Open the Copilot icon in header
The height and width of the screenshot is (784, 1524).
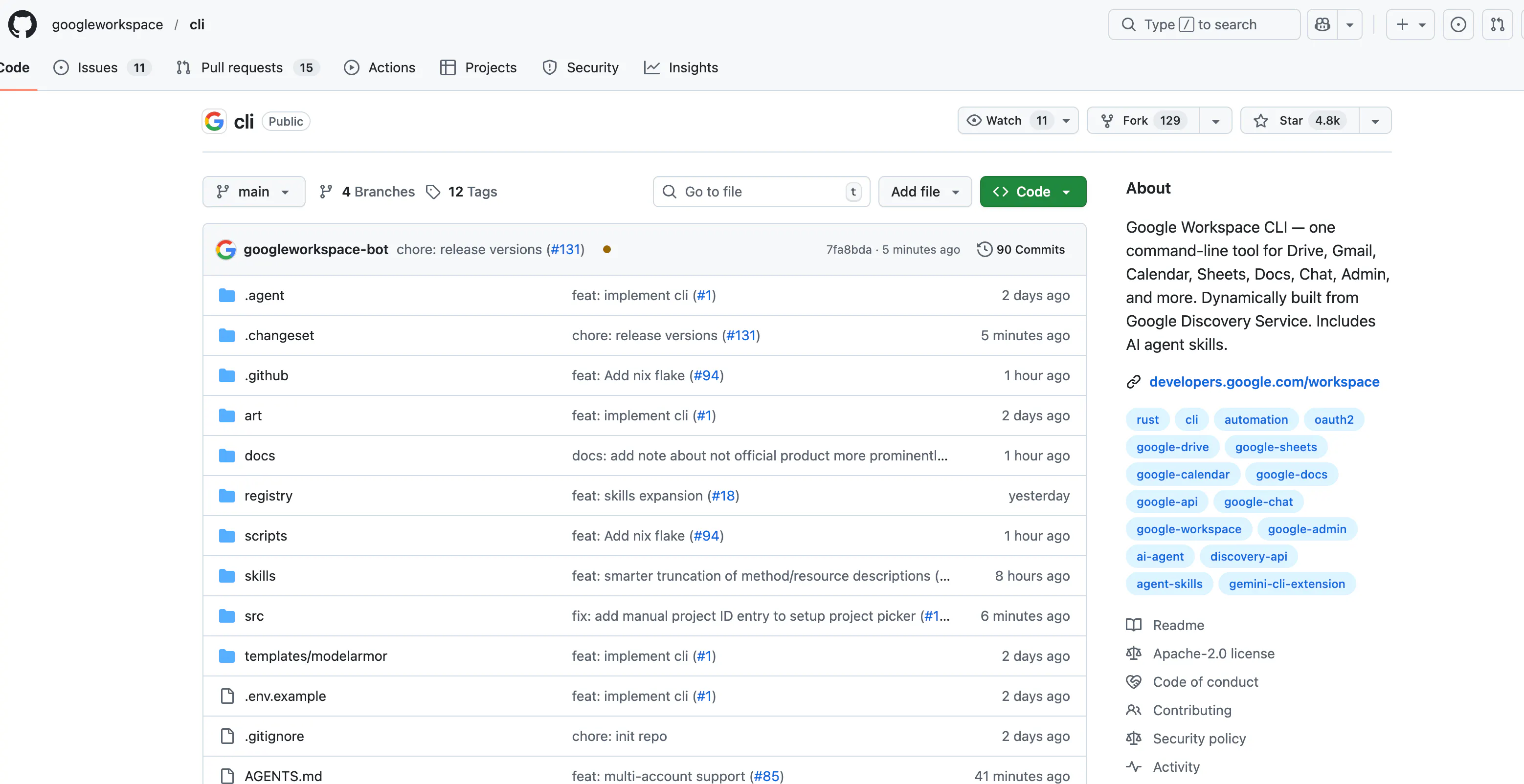pos(1322,24)
